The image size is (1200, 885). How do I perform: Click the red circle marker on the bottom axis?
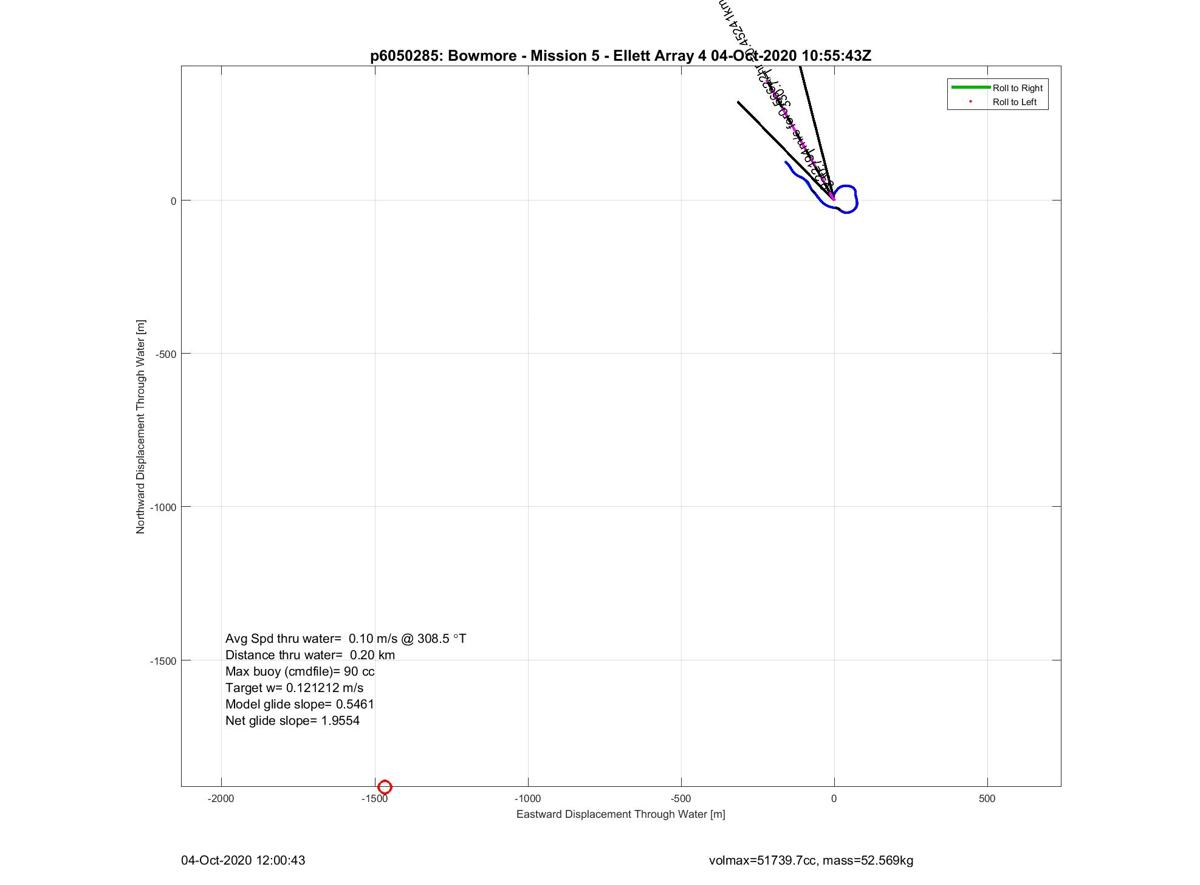click(384, 787)
